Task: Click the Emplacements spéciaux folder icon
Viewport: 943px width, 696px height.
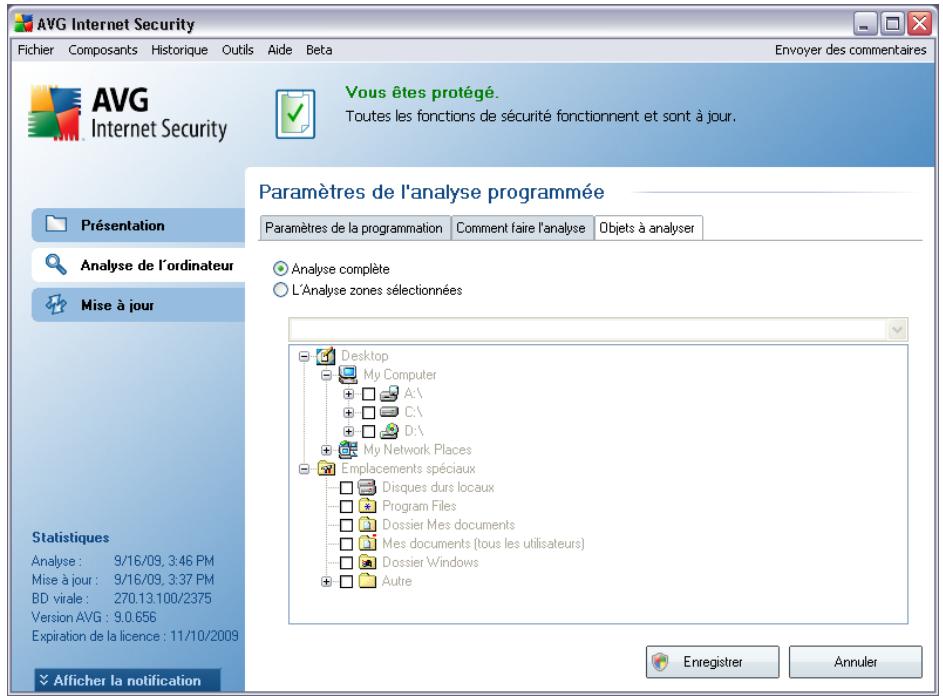Action: [326, 468]
